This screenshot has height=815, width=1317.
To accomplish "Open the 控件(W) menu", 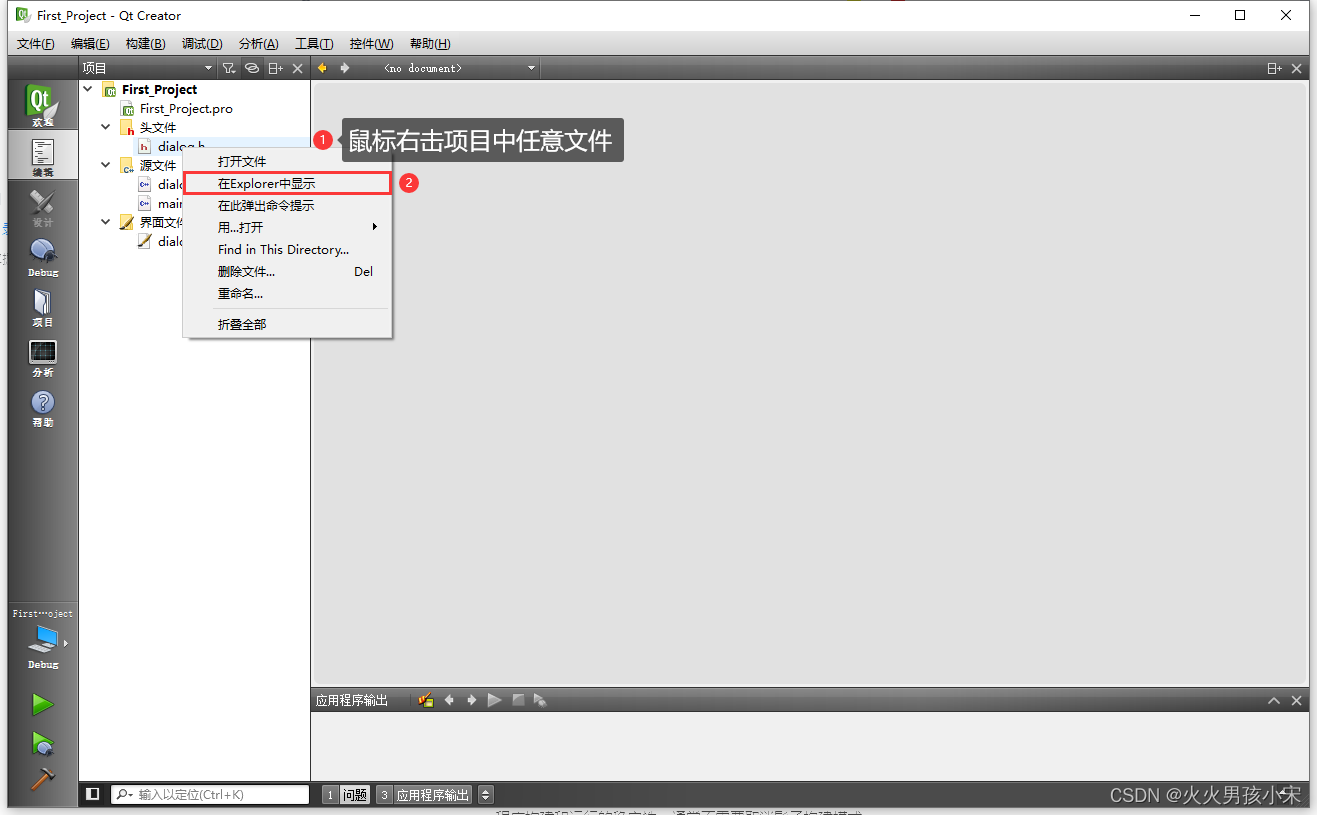I will (371, 44).
